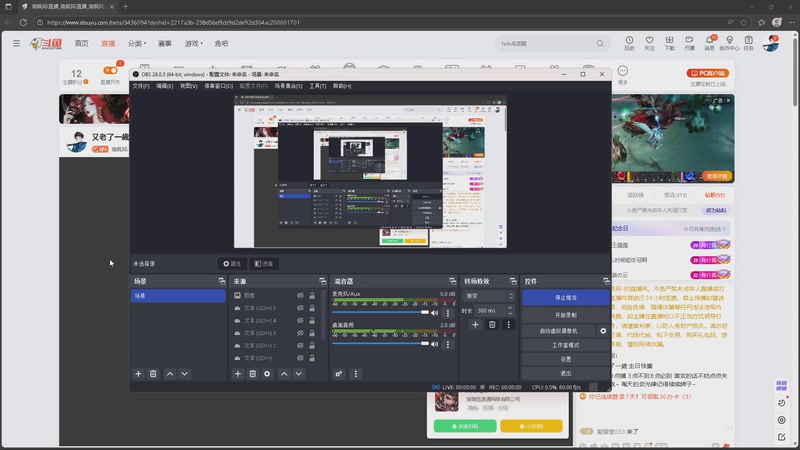Mute the 桌面音频 desktop audio channel
800x450 pixels.
[435, 344]
